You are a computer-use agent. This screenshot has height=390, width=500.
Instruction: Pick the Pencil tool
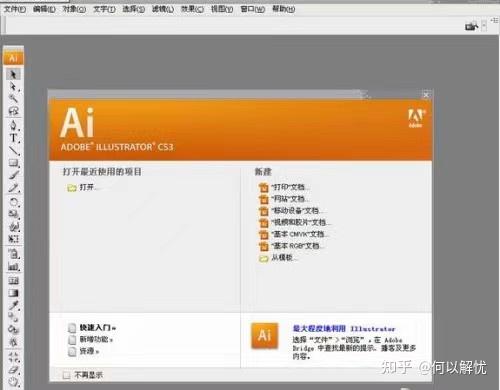click(13, 188)
